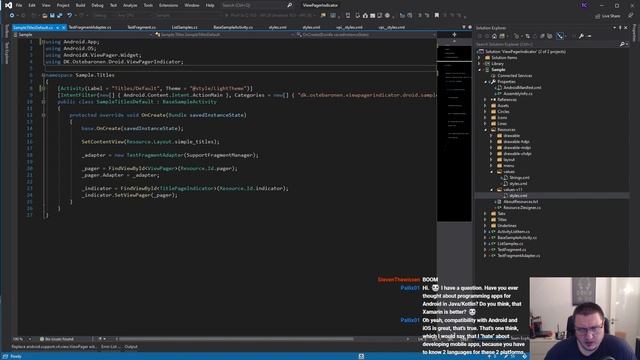Switch to the ListSamples.cs tab
The width and height of the screenshot is (640, 360).
184,27
